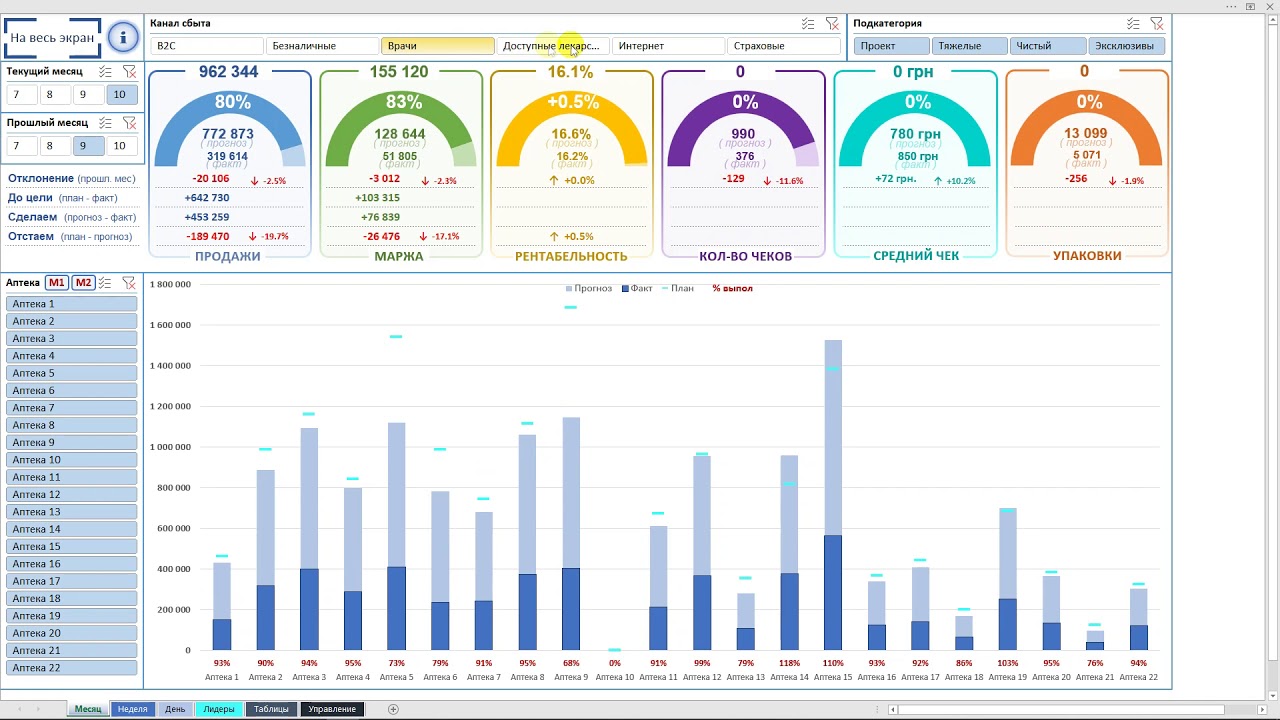Select Интернет sales channel

[x=667, y=46]
